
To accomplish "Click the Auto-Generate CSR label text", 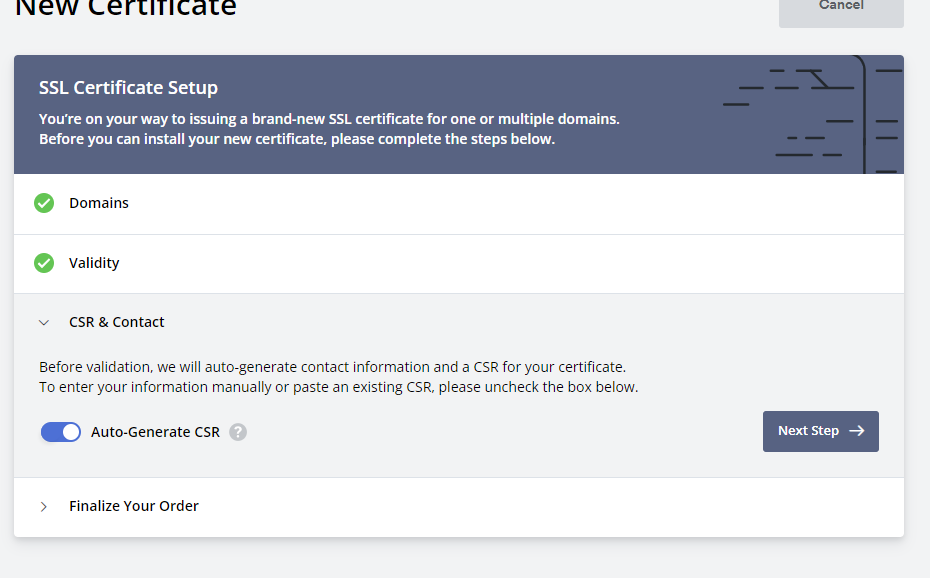I will pyautogui.click(x=155, y=432).
